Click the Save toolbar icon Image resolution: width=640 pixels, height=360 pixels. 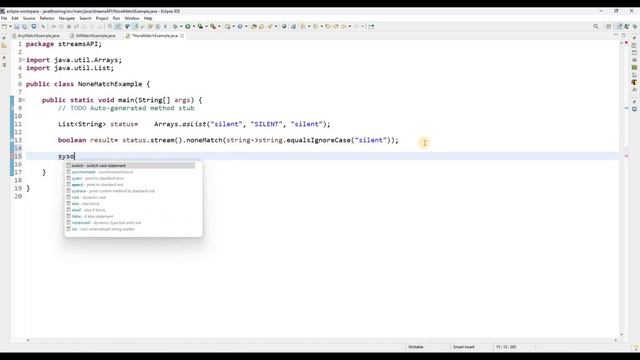17,27
